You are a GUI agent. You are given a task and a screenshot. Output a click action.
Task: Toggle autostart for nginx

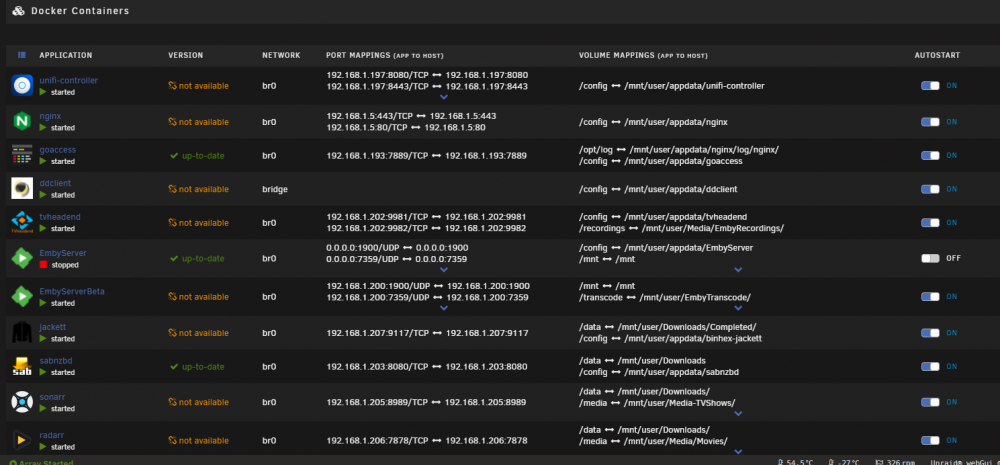(930, 122)
